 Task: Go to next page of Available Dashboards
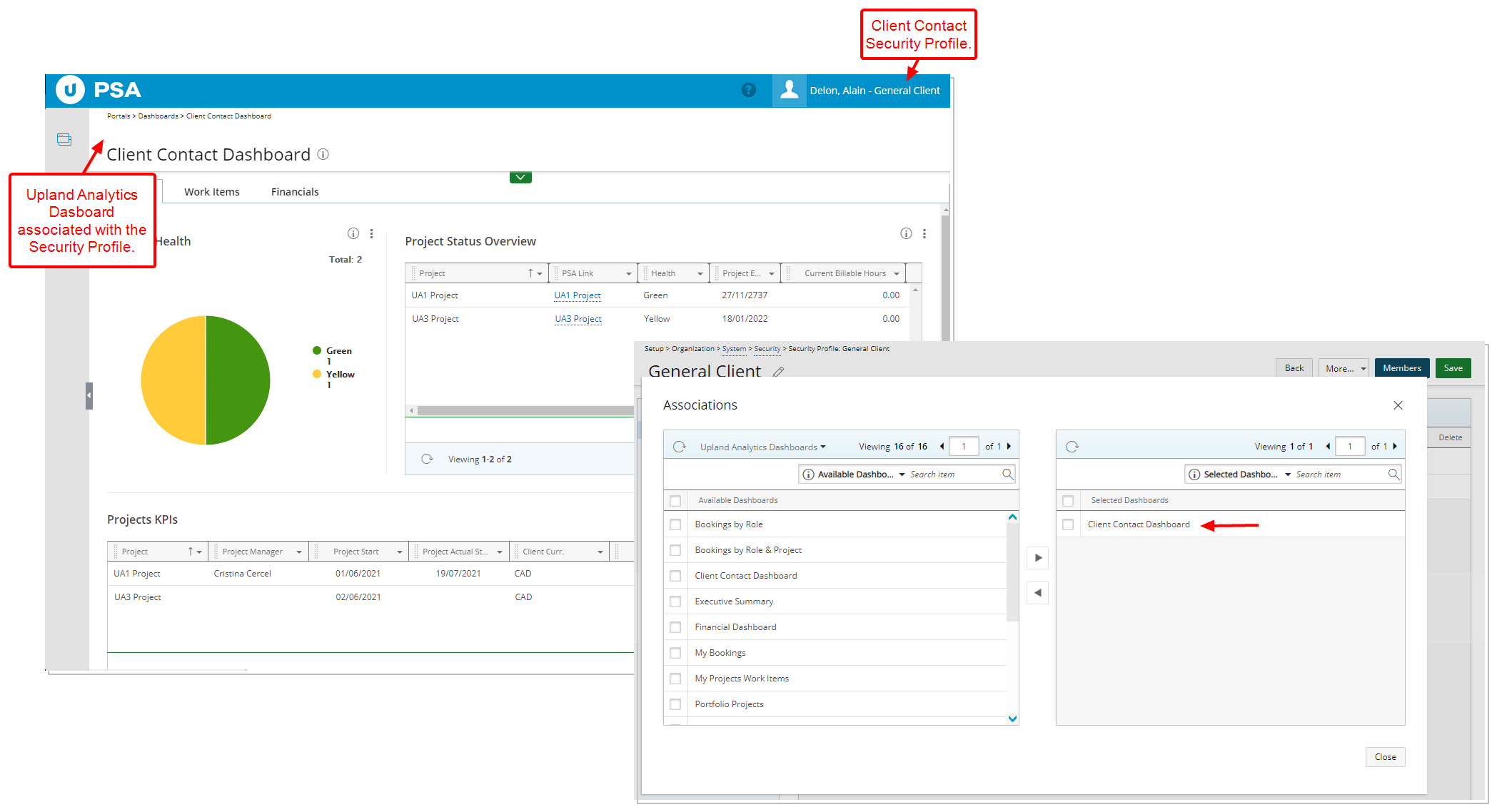(1009, 447)
